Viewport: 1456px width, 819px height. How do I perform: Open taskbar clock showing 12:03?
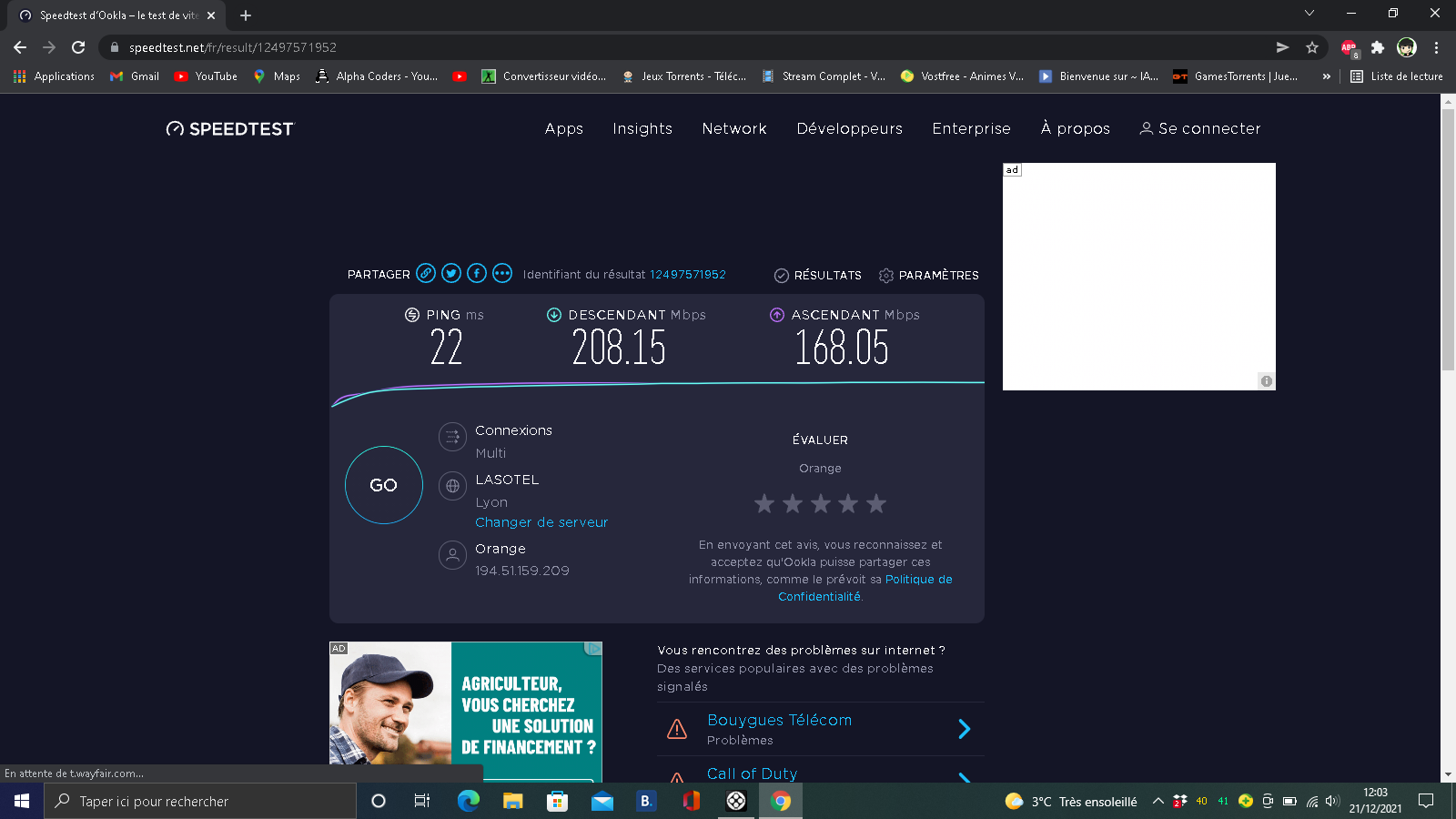(x=1375, y=801)
